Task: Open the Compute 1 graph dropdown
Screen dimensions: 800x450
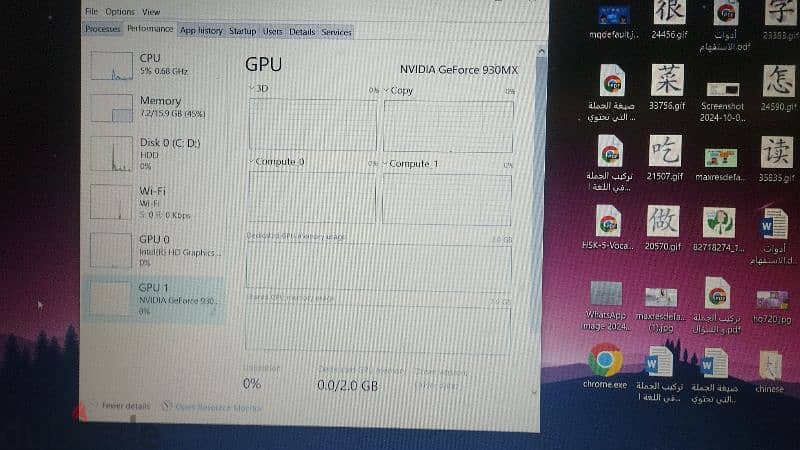Action: click(411, 164)
